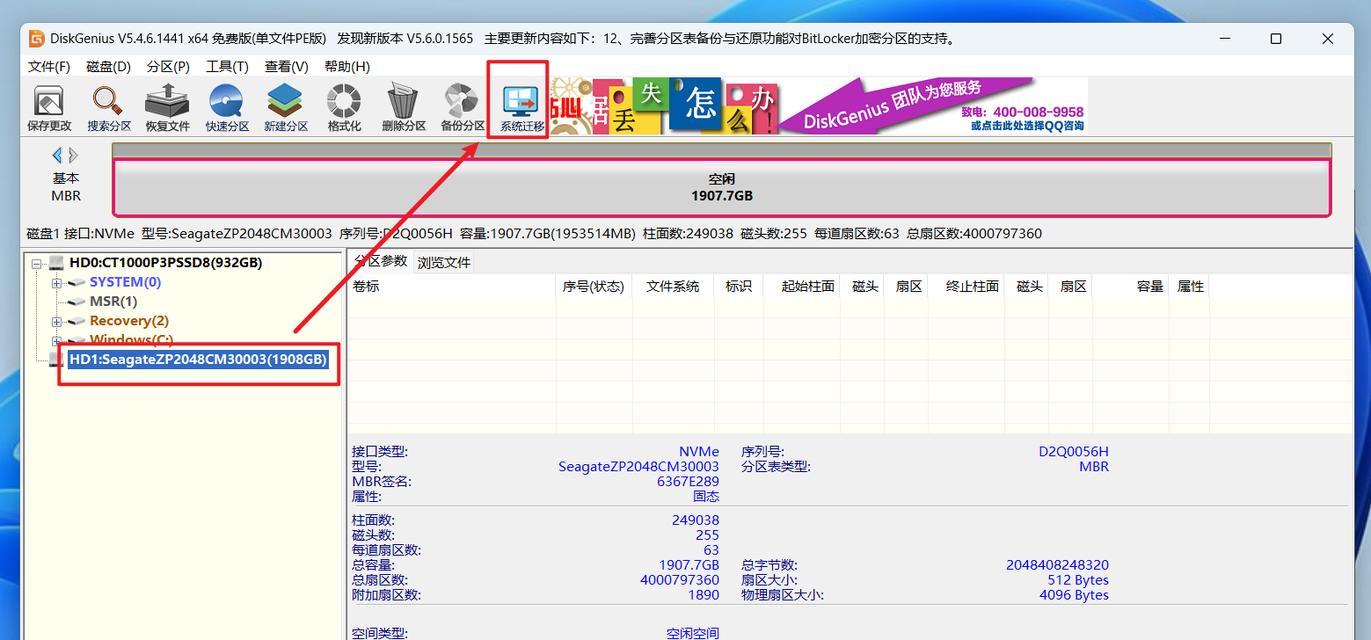This screenshot has width=1371, height=640.
Task: Expand the Recovery(2) partition node
Action: click(x=57, y=322)
